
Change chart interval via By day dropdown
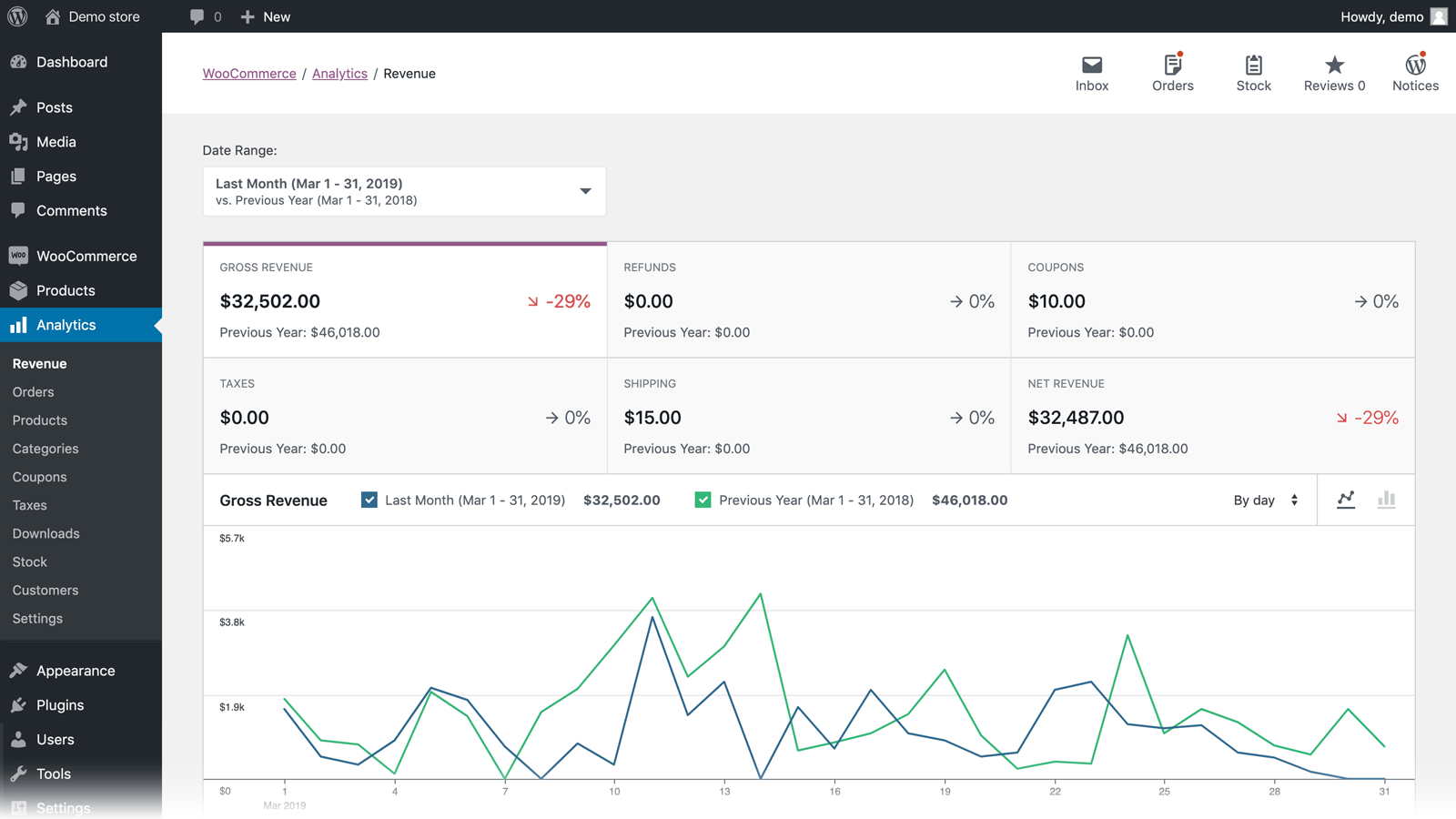click(1265, 500)
